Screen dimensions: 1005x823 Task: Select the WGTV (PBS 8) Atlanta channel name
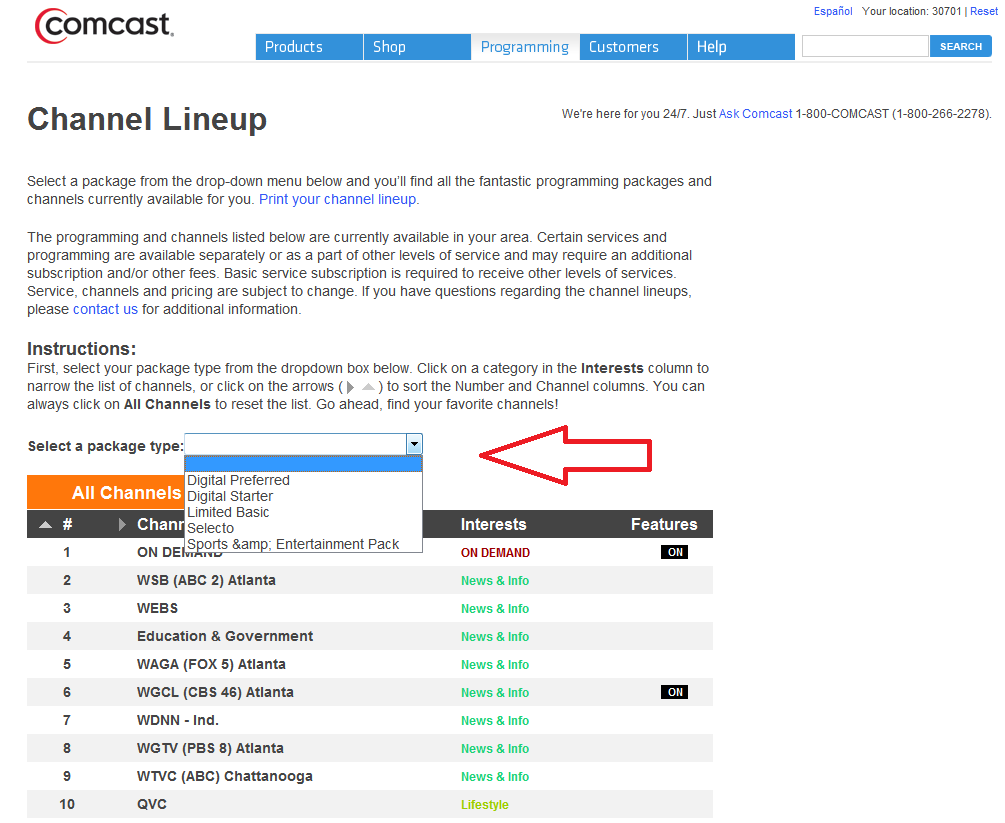[x=210, y=748]
